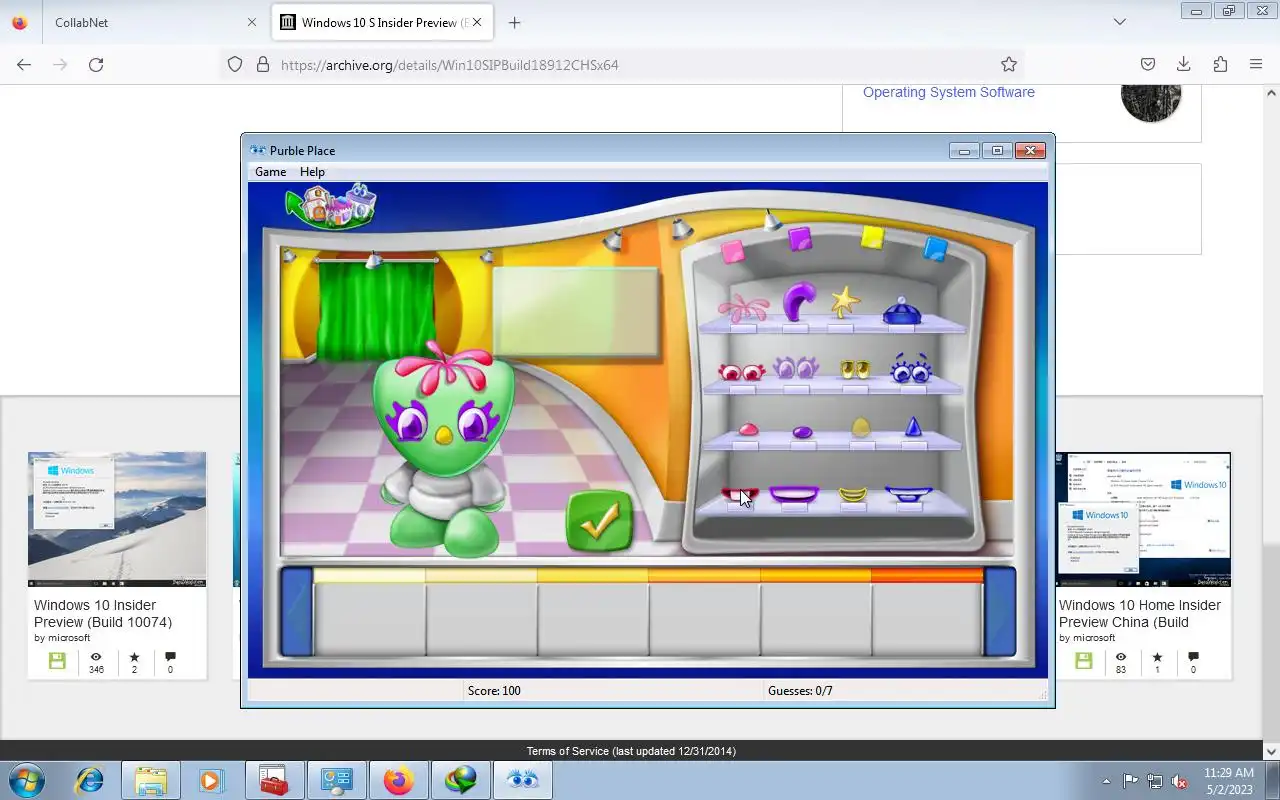Open Windows 10 Home Insider Preview China link

point(1140,613)
